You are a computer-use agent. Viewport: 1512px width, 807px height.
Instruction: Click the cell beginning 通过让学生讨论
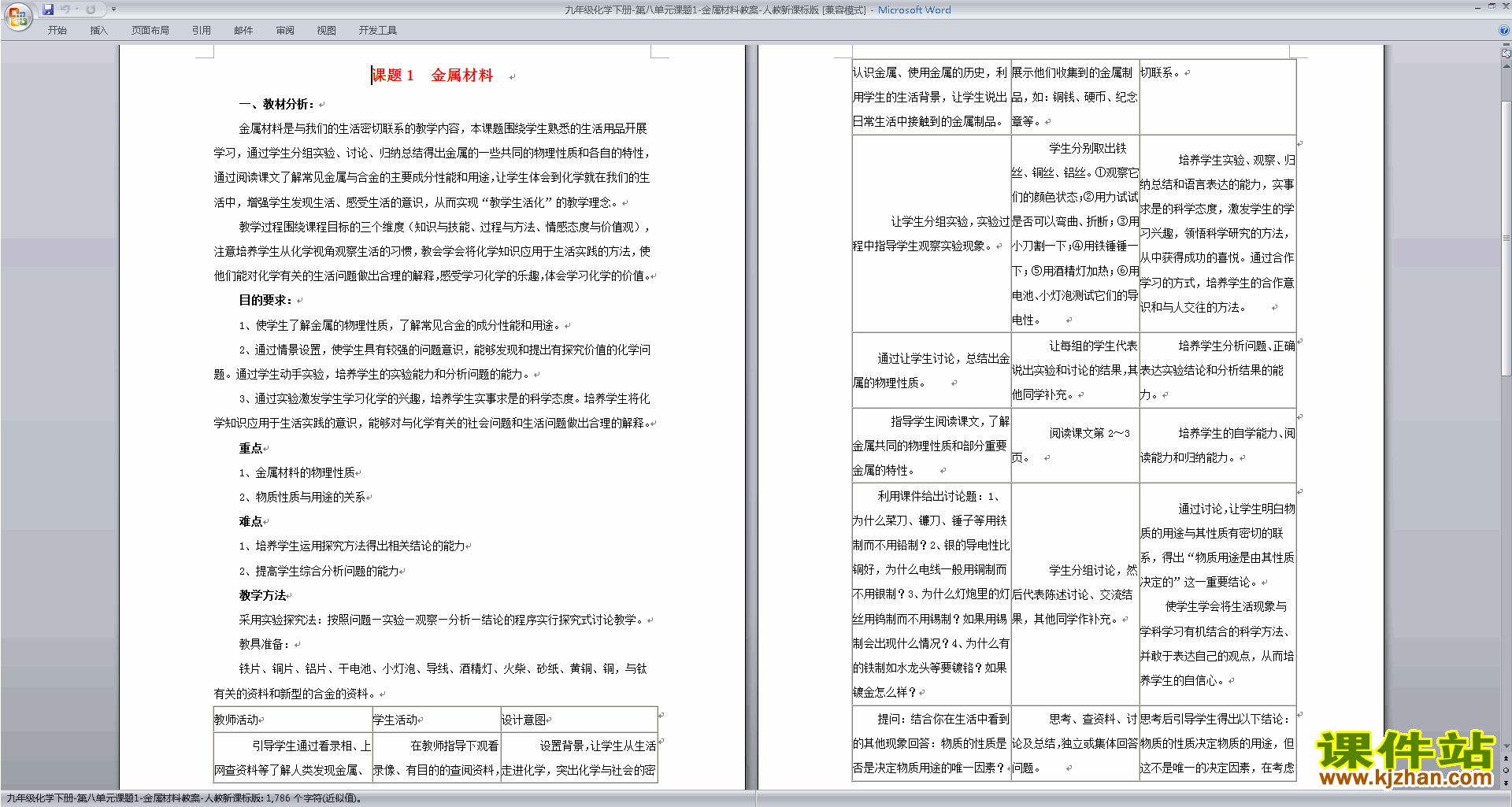click(931, 370)
